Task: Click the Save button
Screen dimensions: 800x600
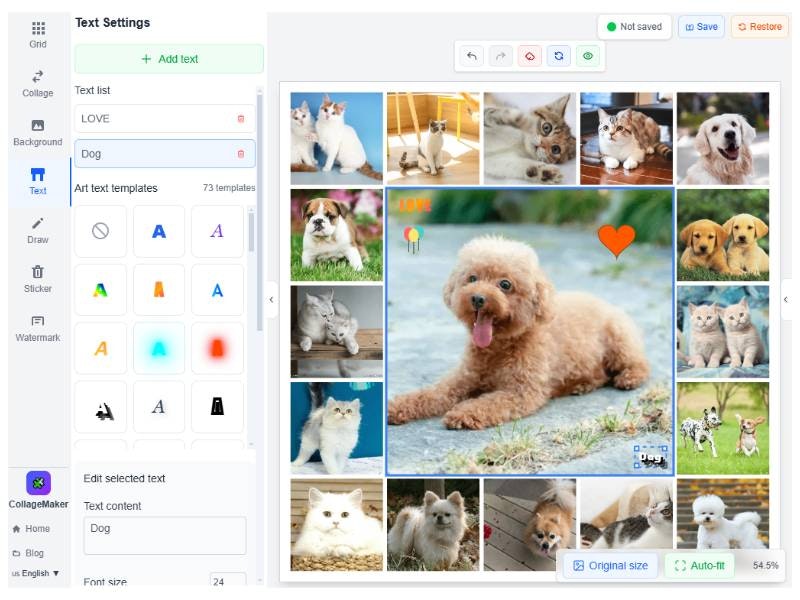Action: coord(701,27)
